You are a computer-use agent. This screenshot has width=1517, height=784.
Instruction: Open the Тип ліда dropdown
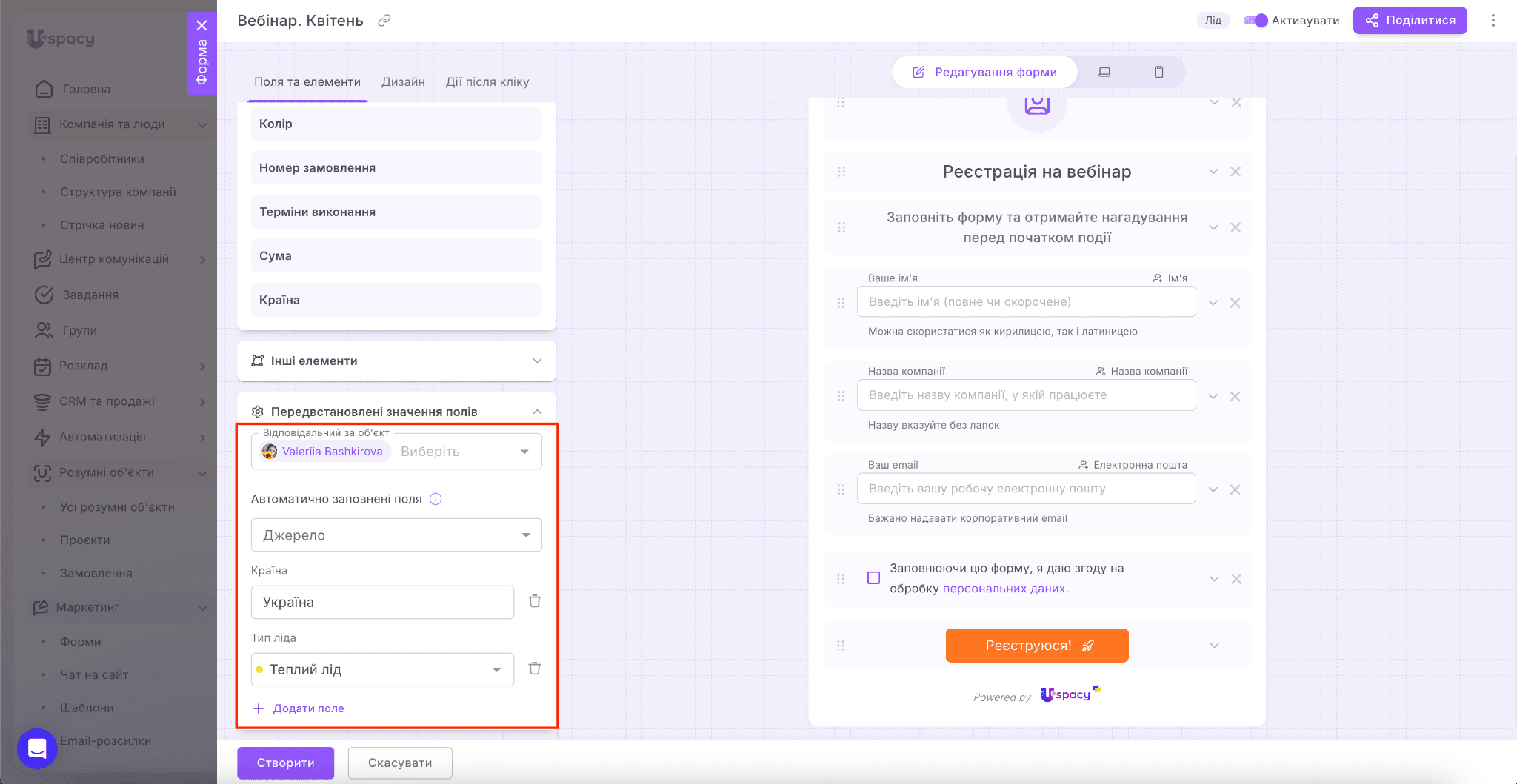[382, 669]
